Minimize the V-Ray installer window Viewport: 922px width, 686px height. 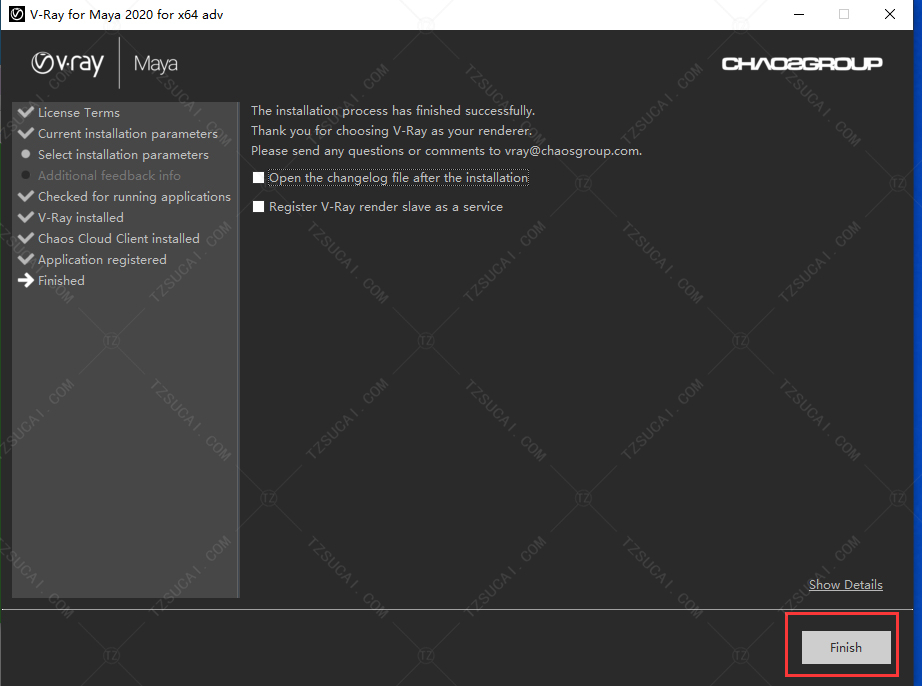point(799,14)
